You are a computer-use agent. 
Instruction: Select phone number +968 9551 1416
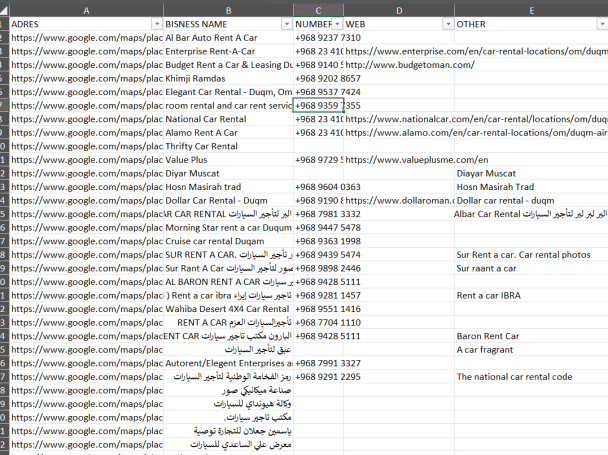pos(318,309)
